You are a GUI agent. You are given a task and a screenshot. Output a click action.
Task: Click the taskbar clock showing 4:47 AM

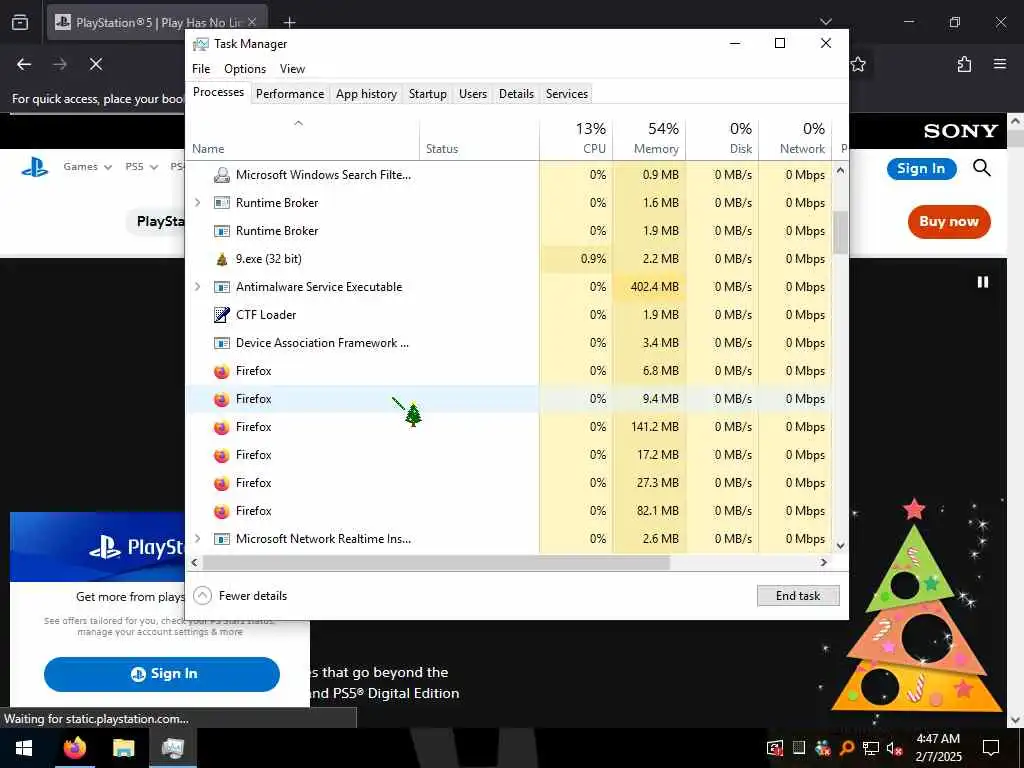click(x=938, y=748)
